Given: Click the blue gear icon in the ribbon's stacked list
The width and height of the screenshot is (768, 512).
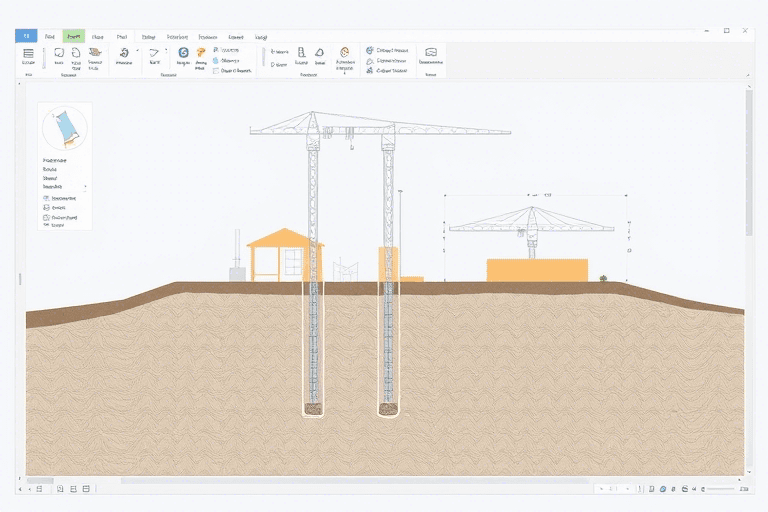Looking at the screenshot, I should pyautogui.click(x=370, y=50).
